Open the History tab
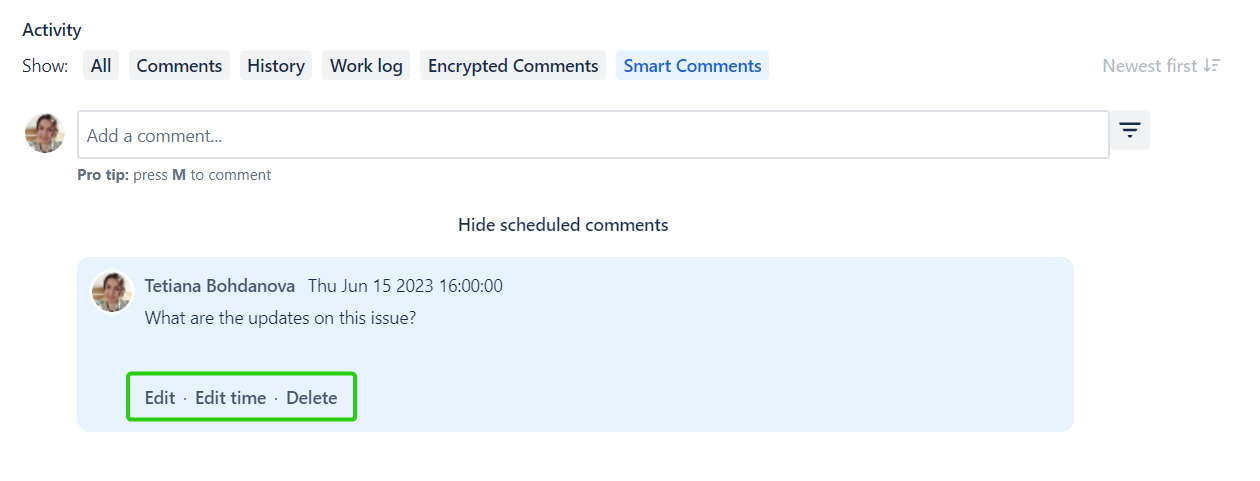This screenshot has width=1260, height=481. pos(276,66)
